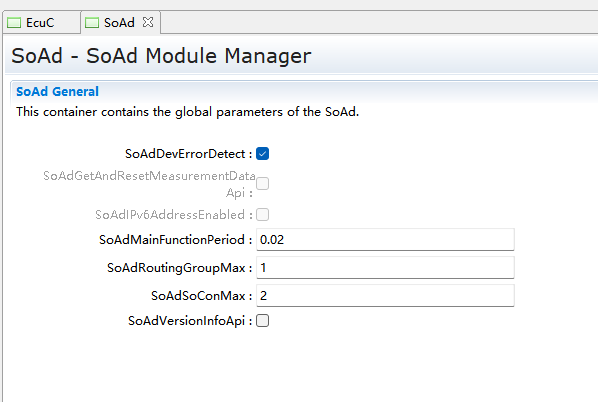This screenshot has width=598, height=402.
Task: Click the green SoAd tab icon
Action: (92, 23)
